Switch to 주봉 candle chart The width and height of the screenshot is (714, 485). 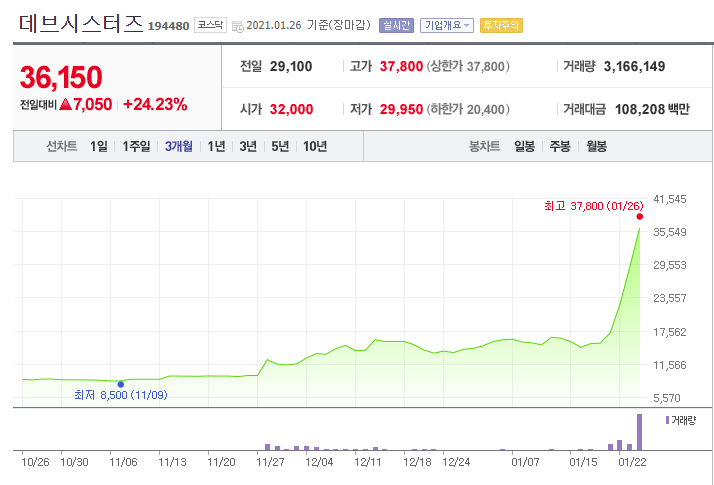click(x=560, y=146)
